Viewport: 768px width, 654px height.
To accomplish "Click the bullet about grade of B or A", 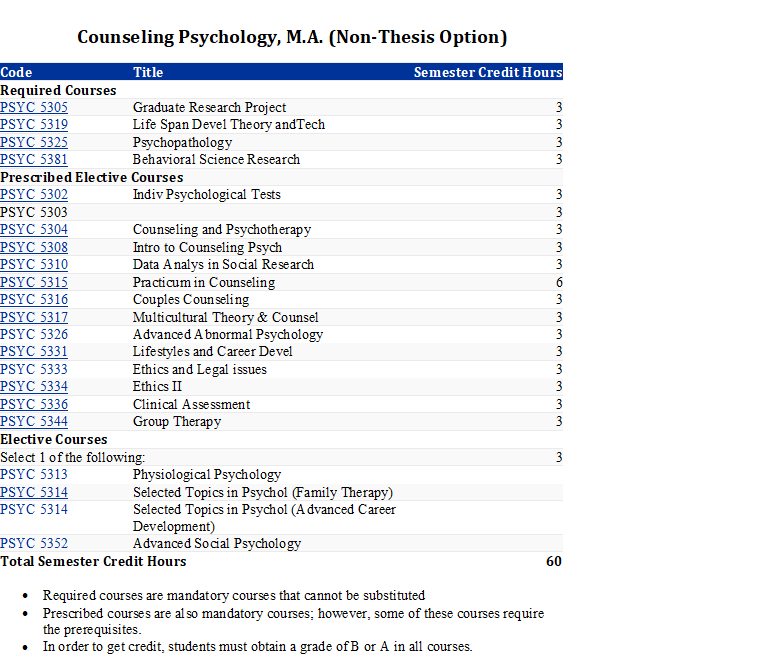I will point(258,646).
